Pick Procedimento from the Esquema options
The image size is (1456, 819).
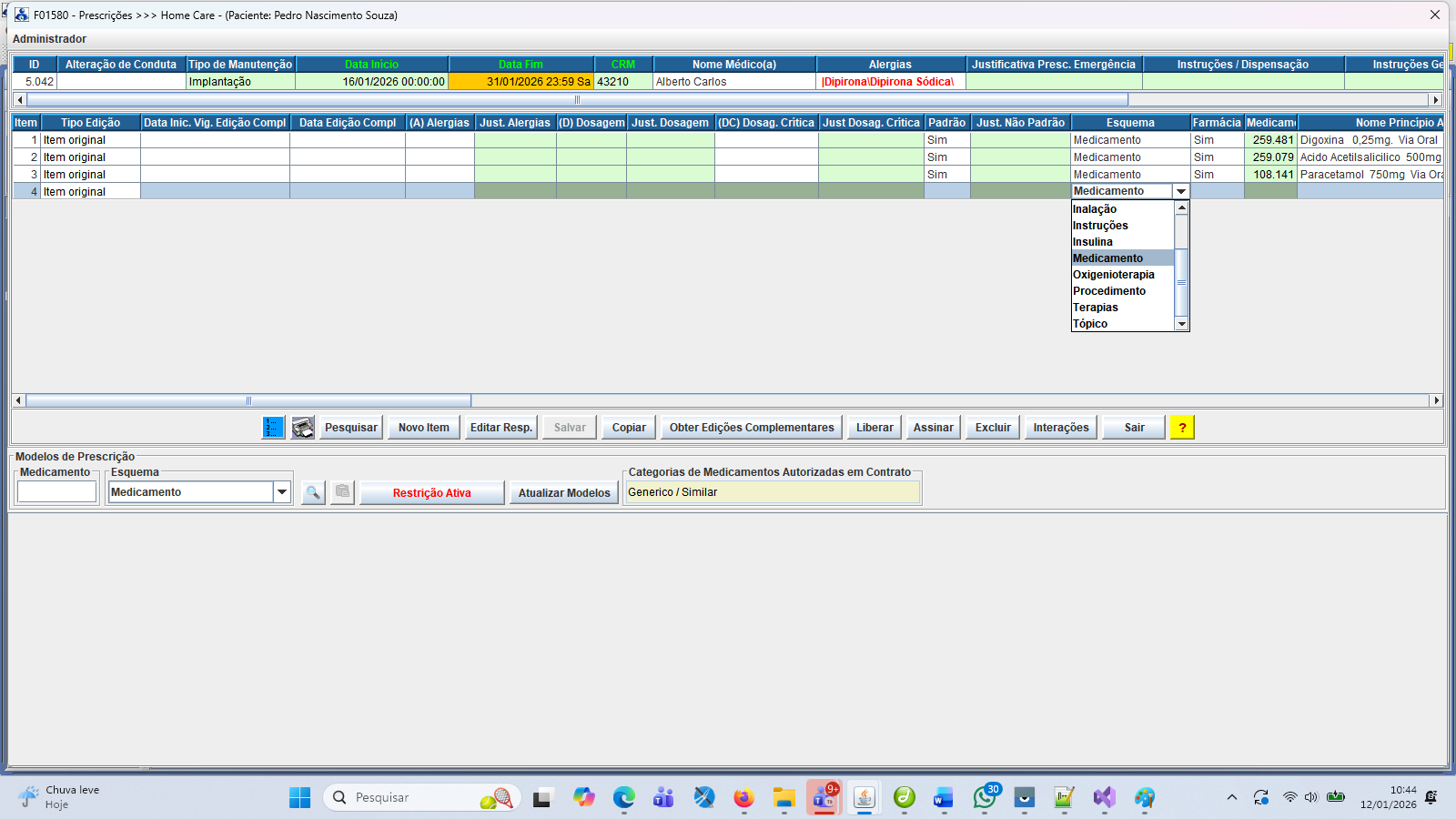tap(1108, 291)
